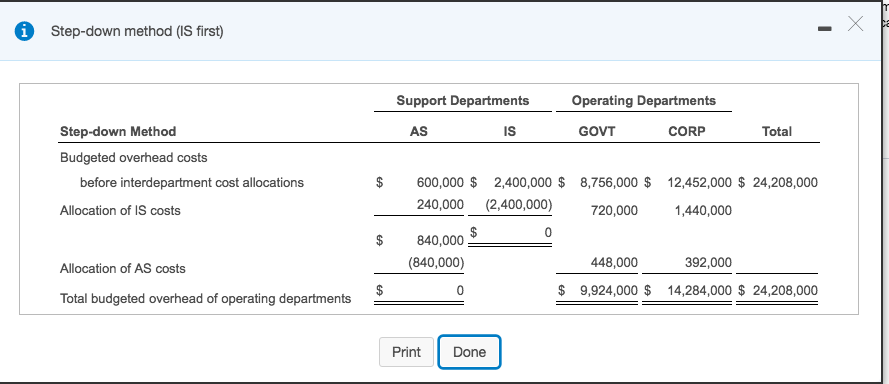Click the Total column header
This screenshot has height=384, width=889.
click(x=777, y=132)
